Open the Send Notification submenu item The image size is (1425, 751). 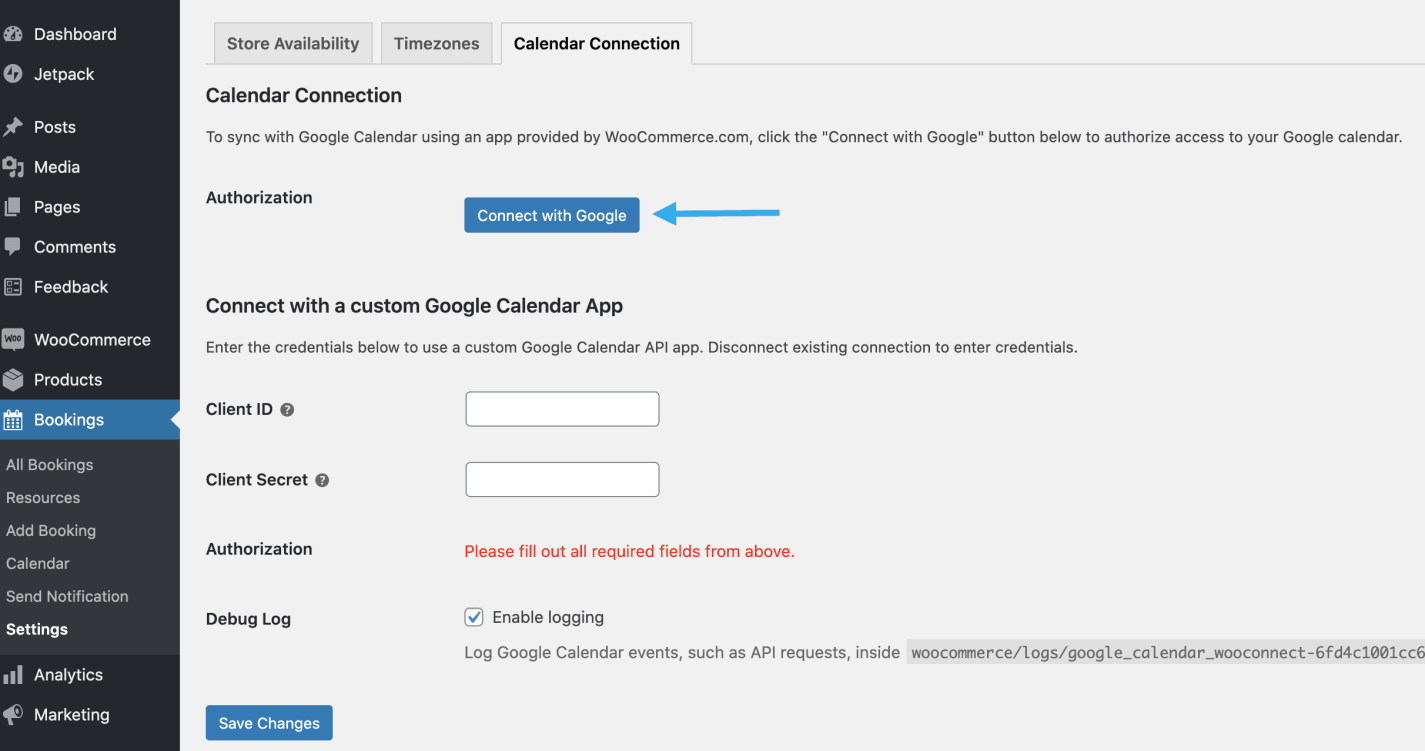[x=67, y=596]
